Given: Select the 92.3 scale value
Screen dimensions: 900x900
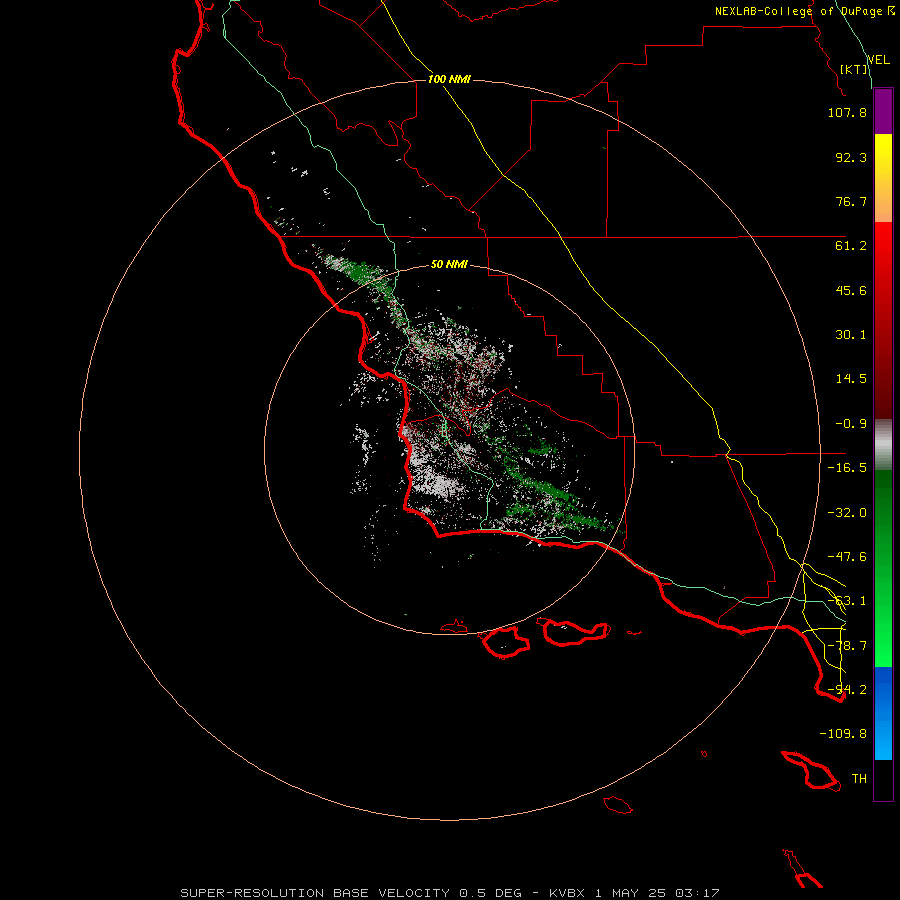Looking at the screenshot, I should pos(851,157).
